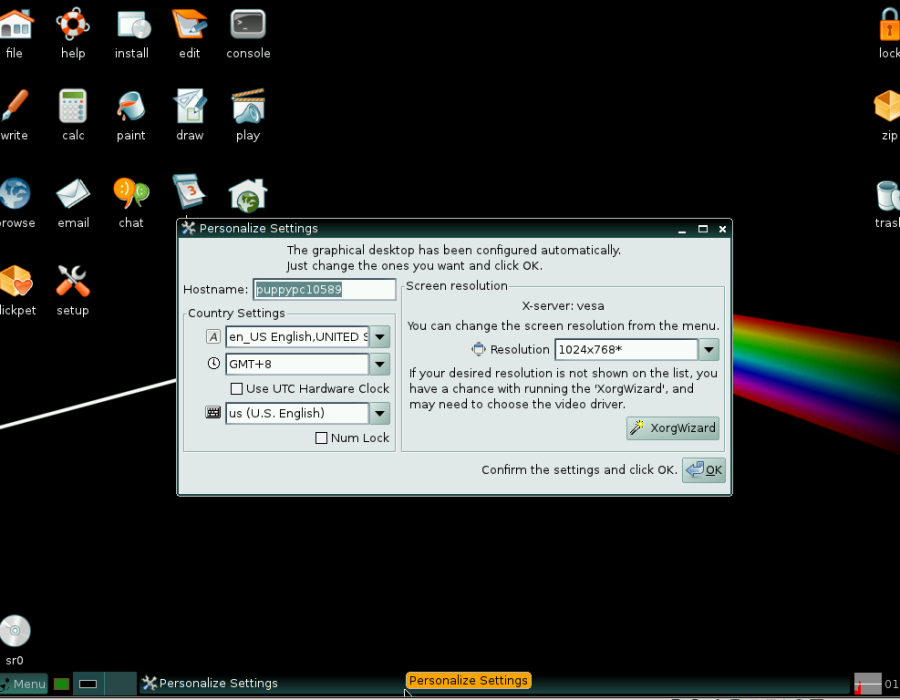900x700 pixels.
Task: Launch the chat desktop icon
Action: coord(131,193)
